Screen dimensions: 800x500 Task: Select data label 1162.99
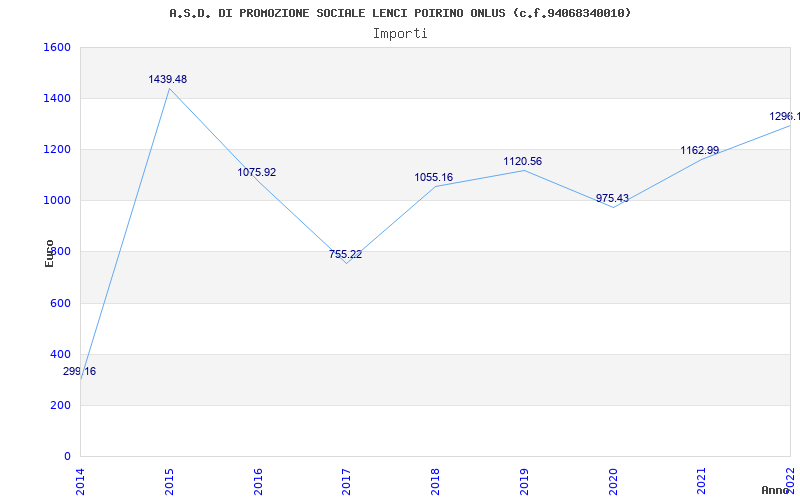click(x=699, y=151)
